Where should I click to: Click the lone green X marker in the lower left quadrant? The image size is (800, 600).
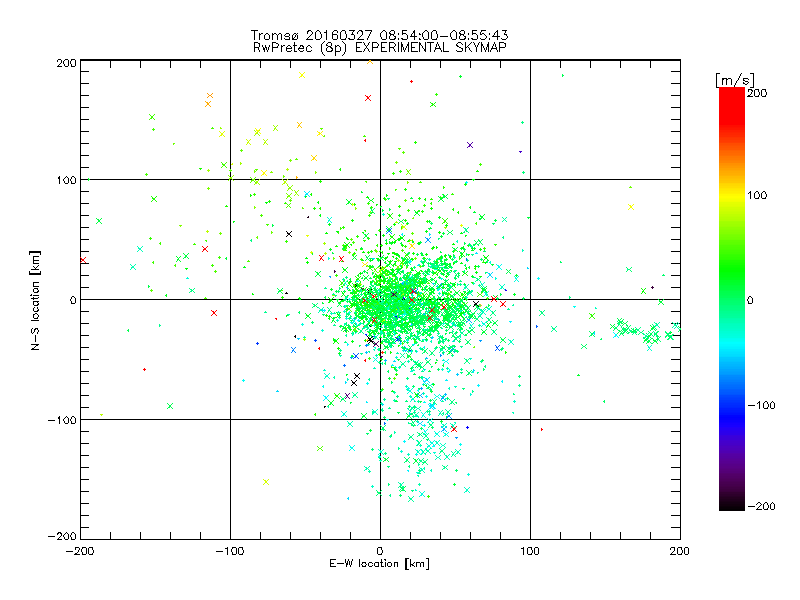(x=170, y=406)
